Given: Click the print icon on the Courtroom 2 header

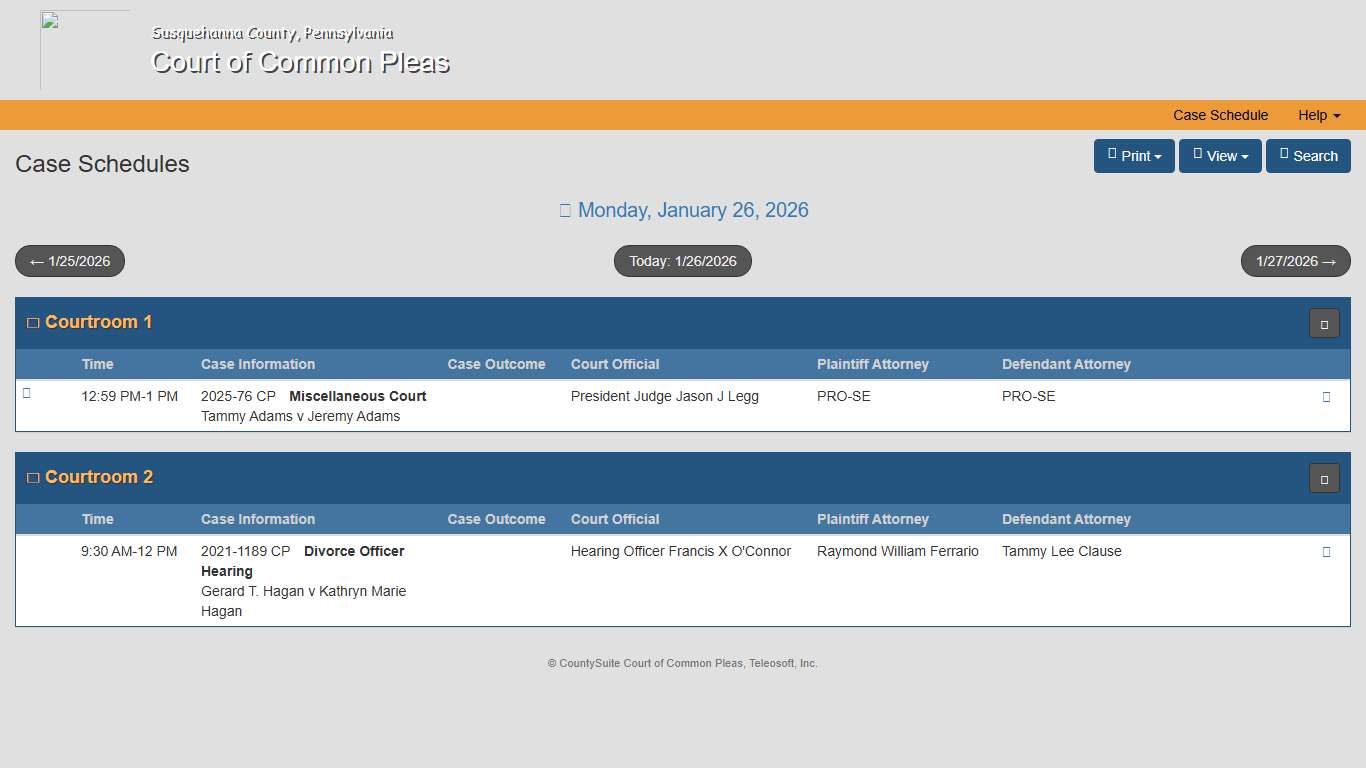Looking at the screenshot, I should click(1324, 478).
